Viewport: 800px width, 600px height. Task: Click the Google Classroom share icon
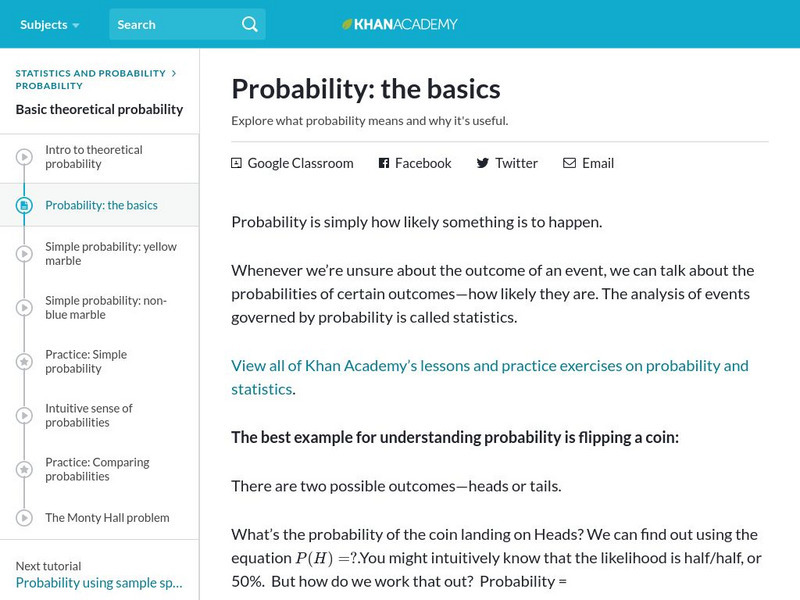pos(237,163)
